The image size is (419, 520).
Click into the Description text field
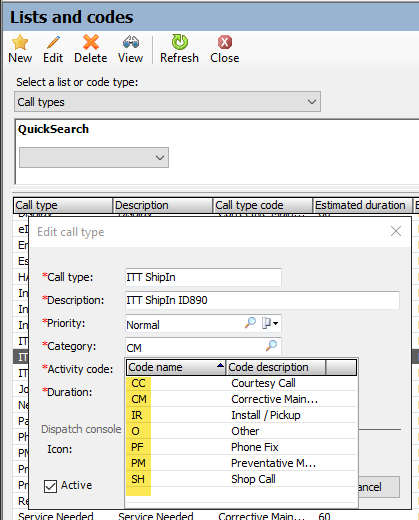(262, 300)
